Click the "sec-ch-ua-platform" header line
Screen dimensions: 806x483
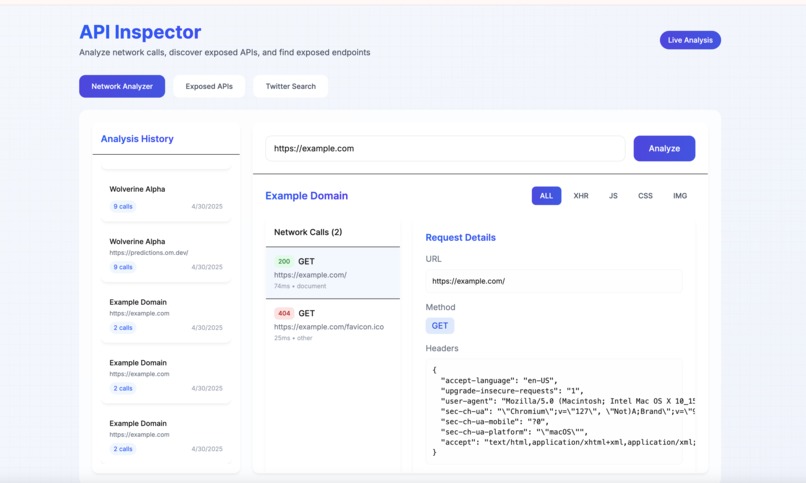(x=514, y=432)
